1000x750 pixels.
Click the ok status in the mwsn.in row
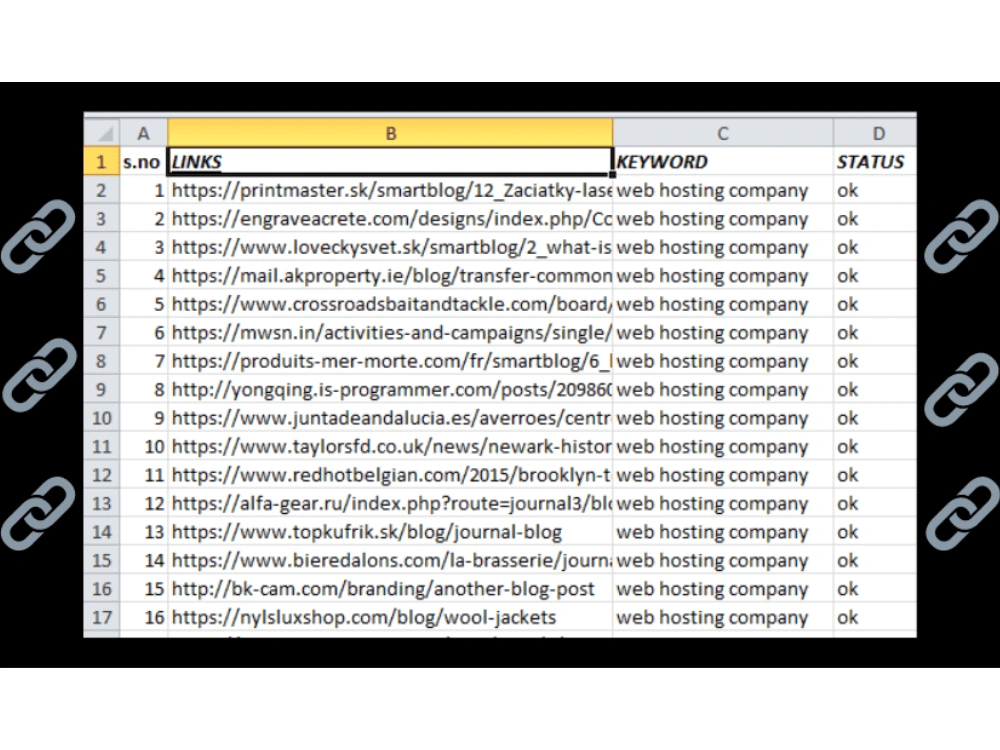875,332
